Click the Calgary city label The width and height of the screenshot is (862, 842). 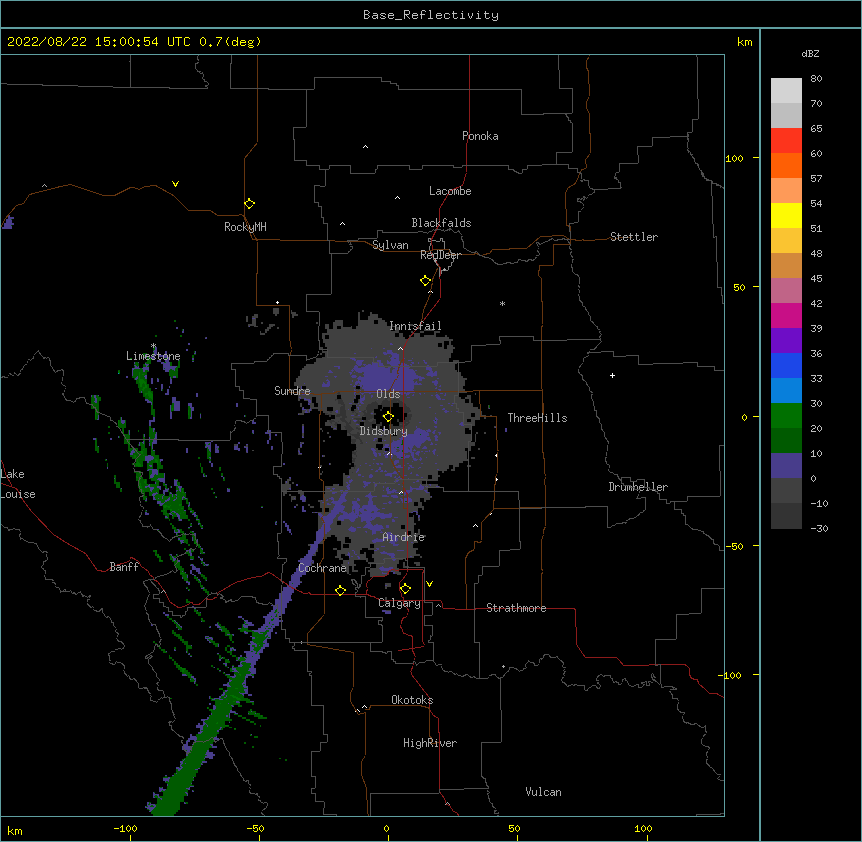tap(399, 603)
